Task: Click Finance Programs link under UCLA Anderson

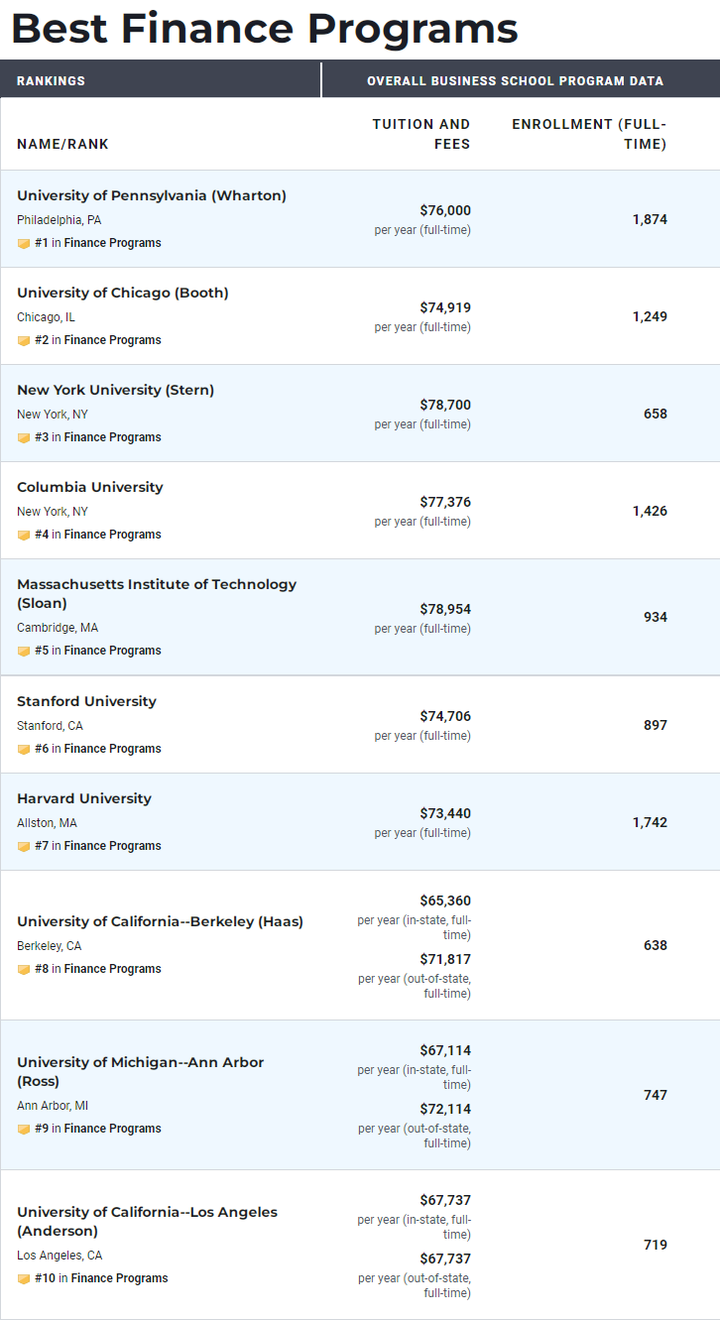Action: 119,1278
